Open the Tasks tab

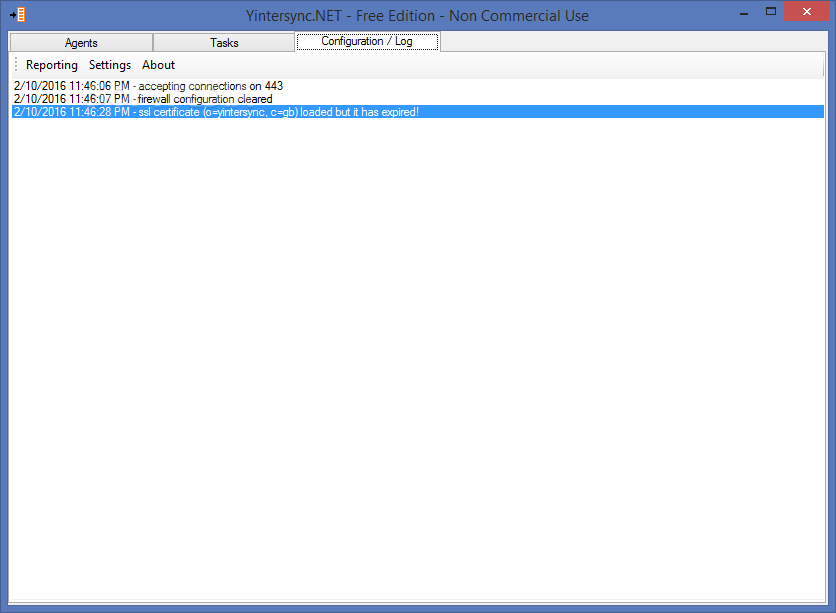[224, 43]
